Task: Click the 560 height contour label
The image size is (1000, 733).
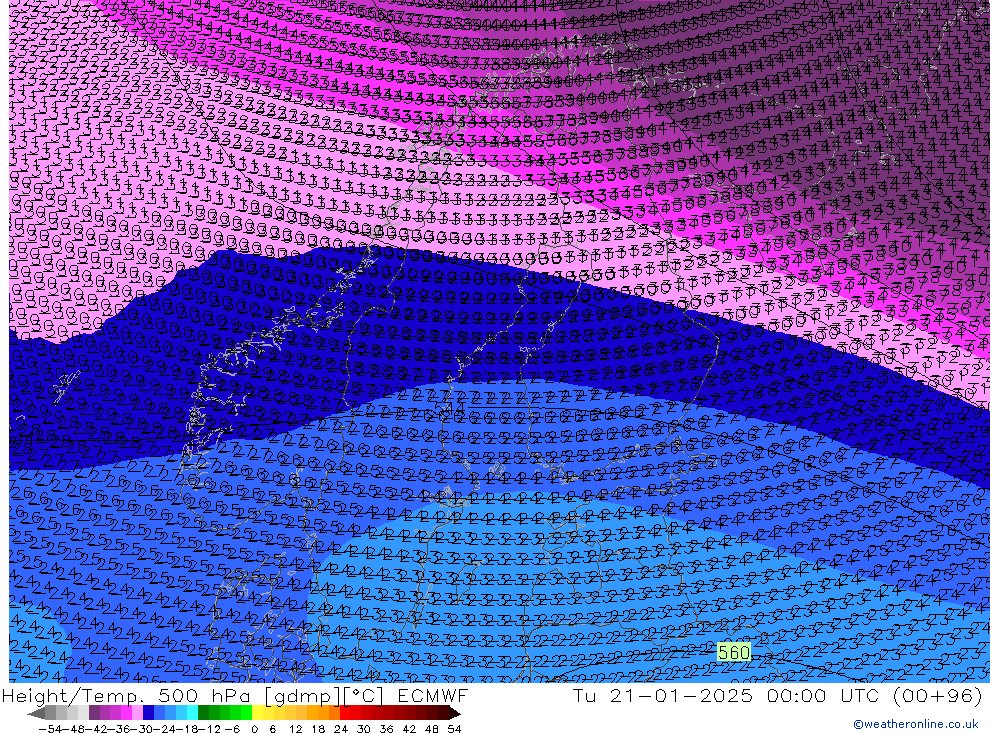Action: (734, 652)
